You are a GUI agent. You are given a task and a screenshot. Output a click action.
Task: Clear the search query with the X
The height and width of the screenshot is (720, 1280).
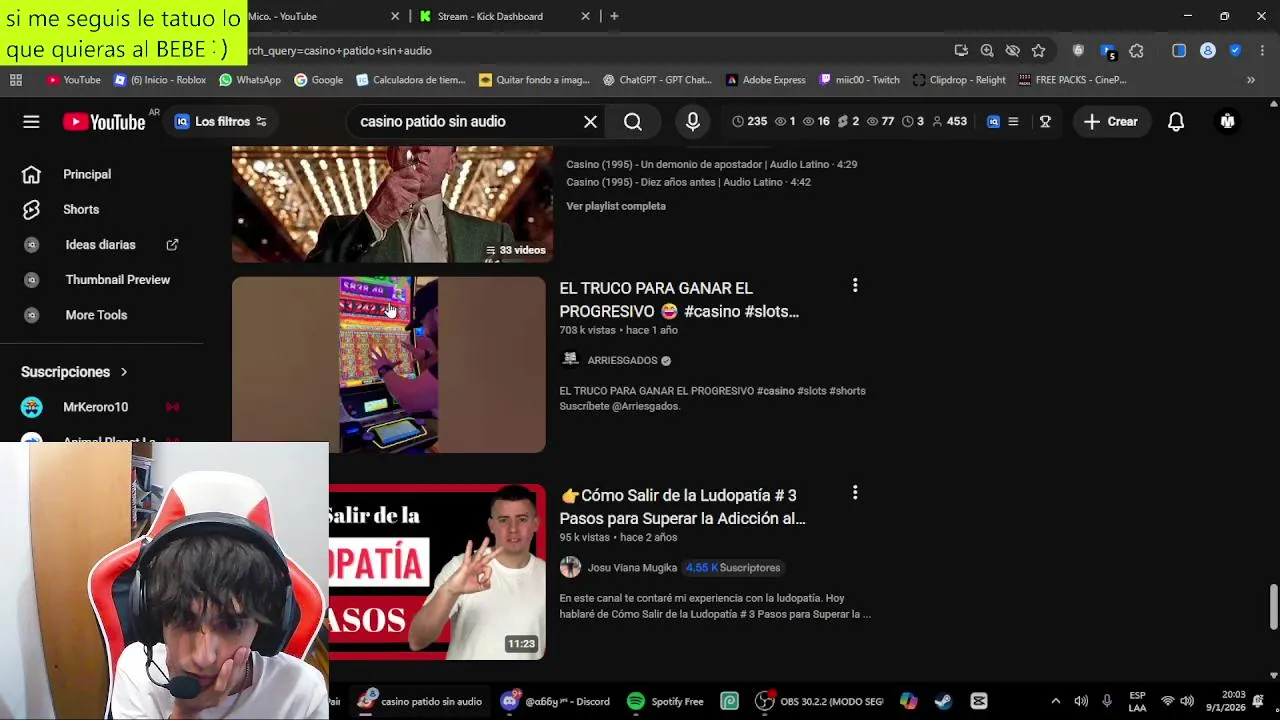pyautogui.click(x=590, y=121)
